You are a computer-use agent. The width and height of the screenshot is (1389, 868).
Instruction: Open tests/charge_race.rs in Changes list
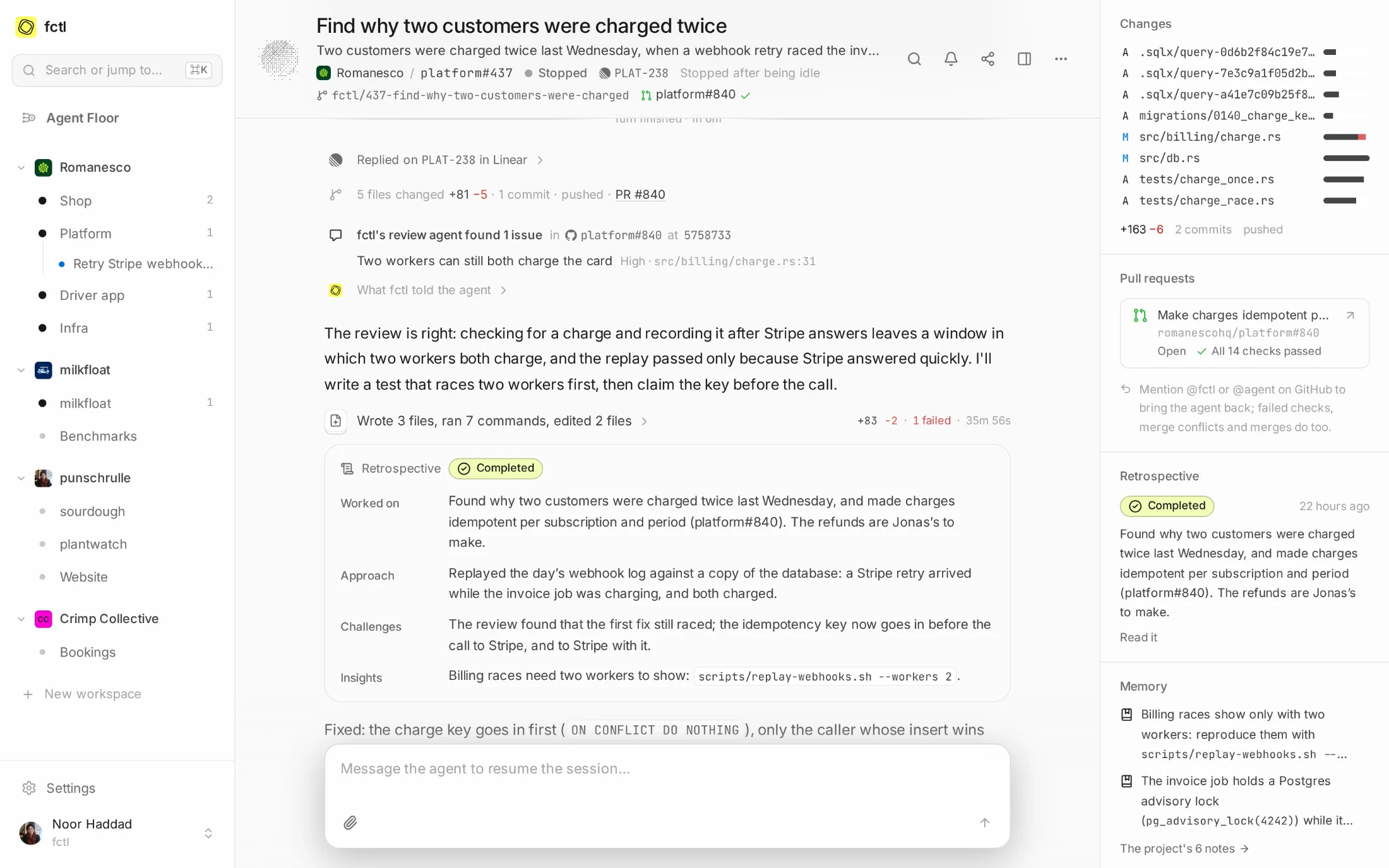1244,201
